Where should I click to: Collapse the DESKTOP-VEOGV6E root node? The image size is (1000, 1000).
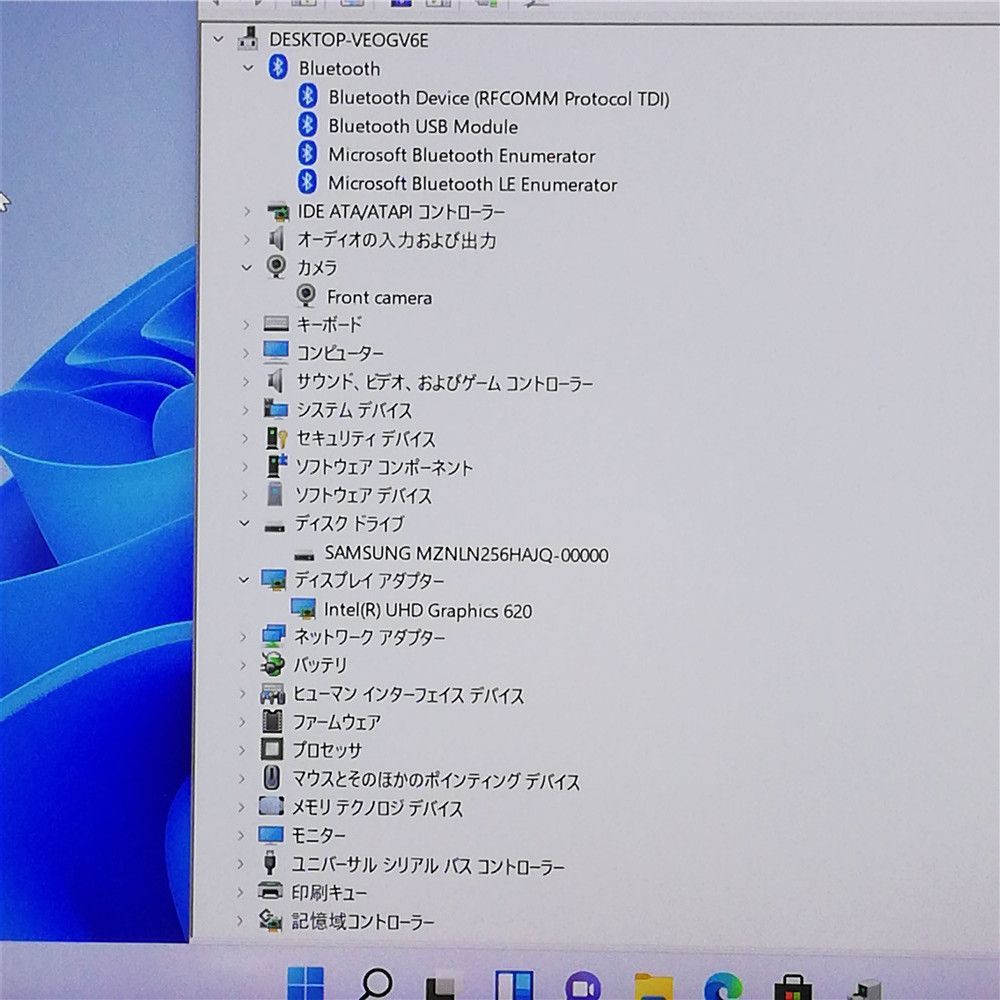218,40
